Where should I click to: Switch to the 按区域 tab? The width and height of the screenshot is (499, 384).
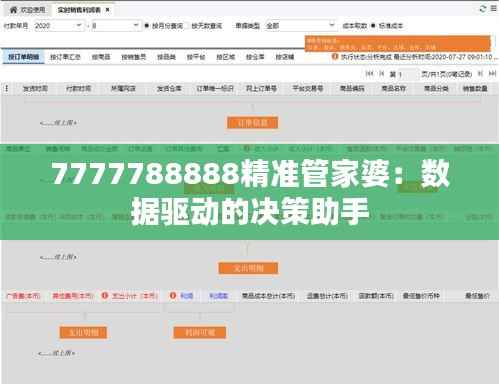coord(226,57)
